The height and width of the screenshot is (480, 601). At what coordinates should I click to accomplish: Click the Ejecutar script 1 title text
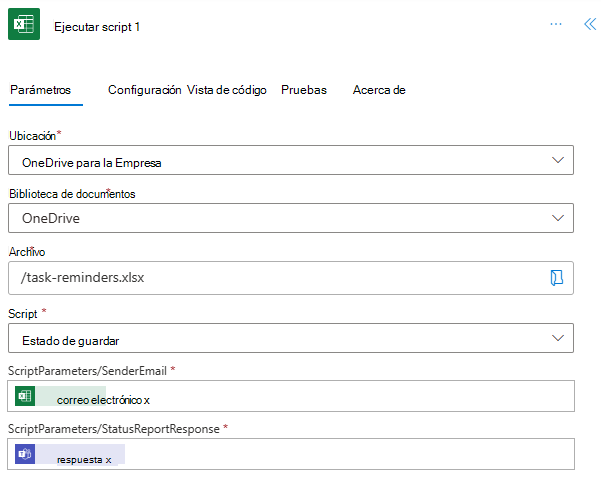click(97, 27)
